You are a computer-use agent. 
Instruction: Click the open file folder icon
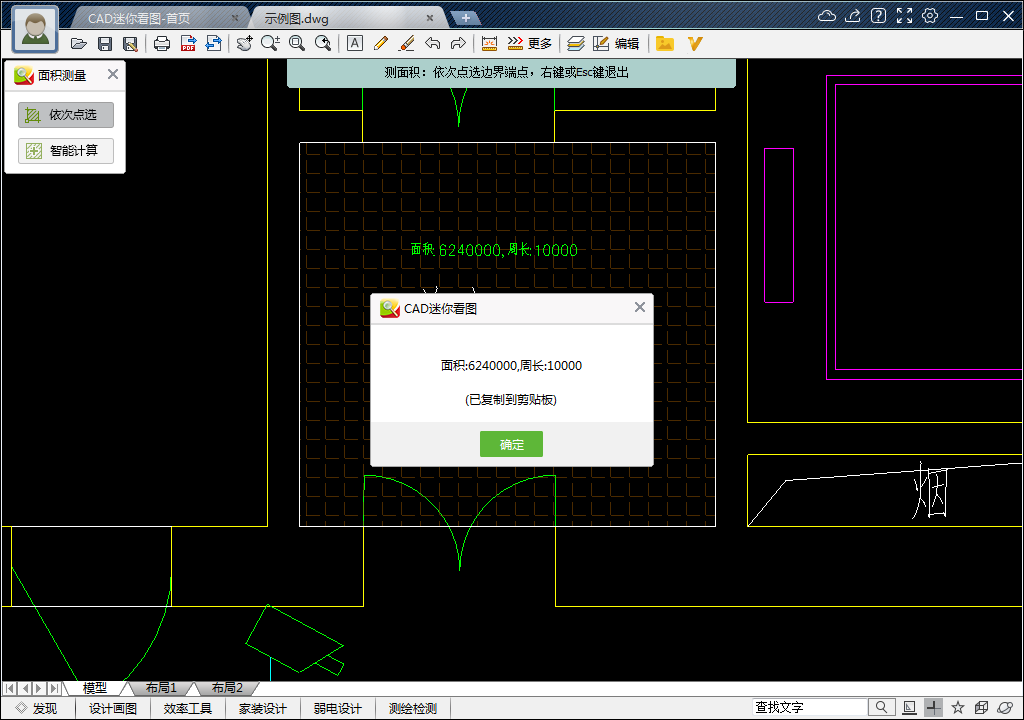78,43
